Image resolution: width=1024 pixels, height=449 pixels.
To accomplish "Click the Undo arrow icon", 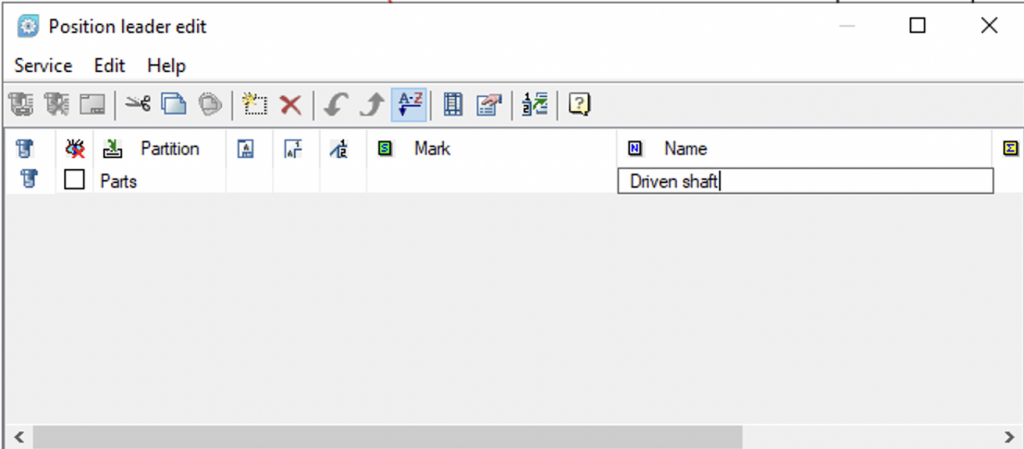I will pos(335,104).
